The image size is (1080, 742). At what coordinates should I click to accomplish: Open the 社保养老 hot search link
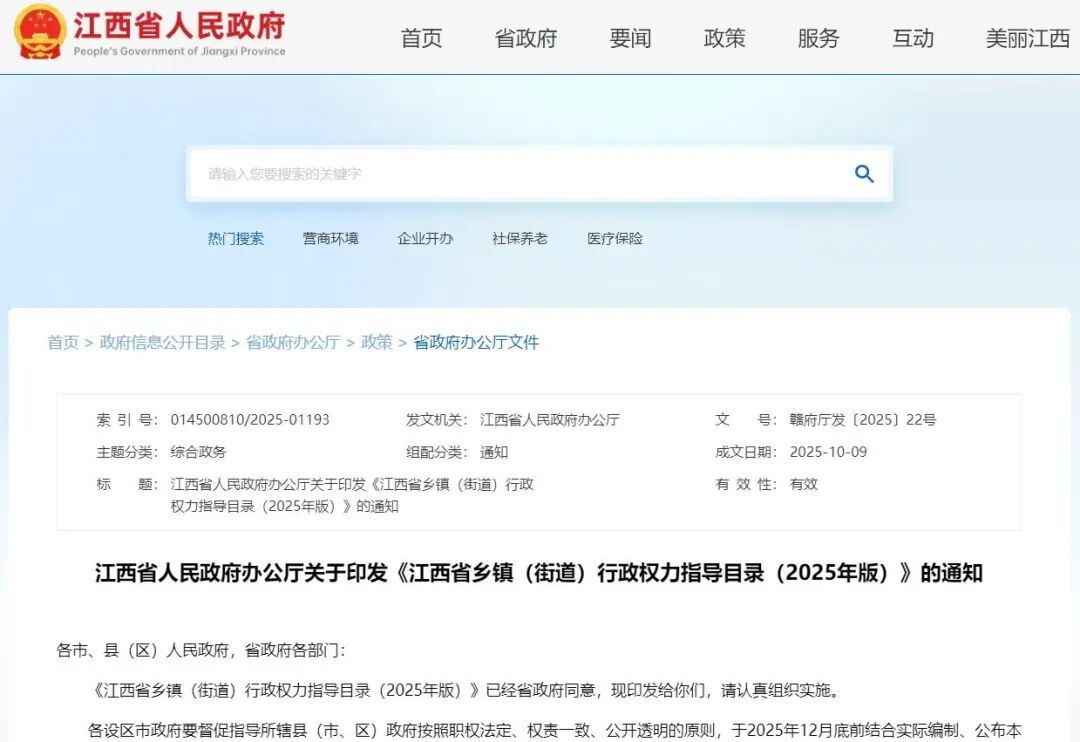[x=519, y=238]
